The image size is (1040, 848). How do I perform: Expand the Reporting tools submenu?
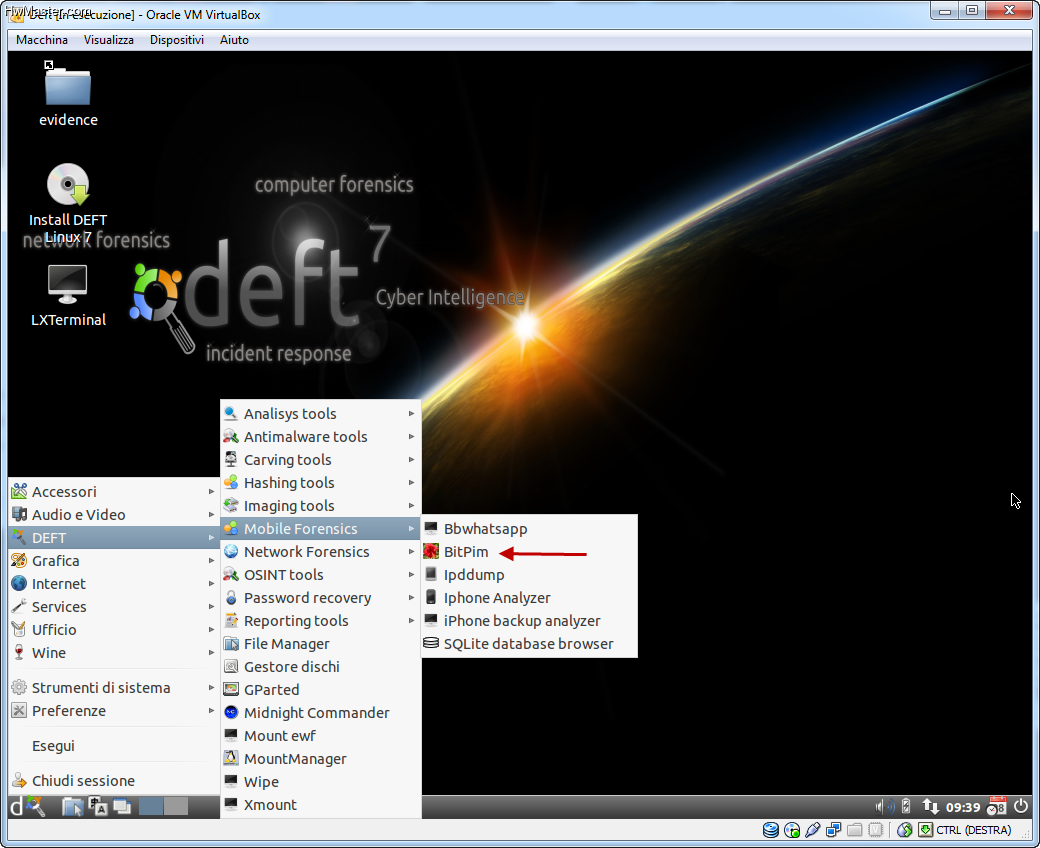point(321,621)
